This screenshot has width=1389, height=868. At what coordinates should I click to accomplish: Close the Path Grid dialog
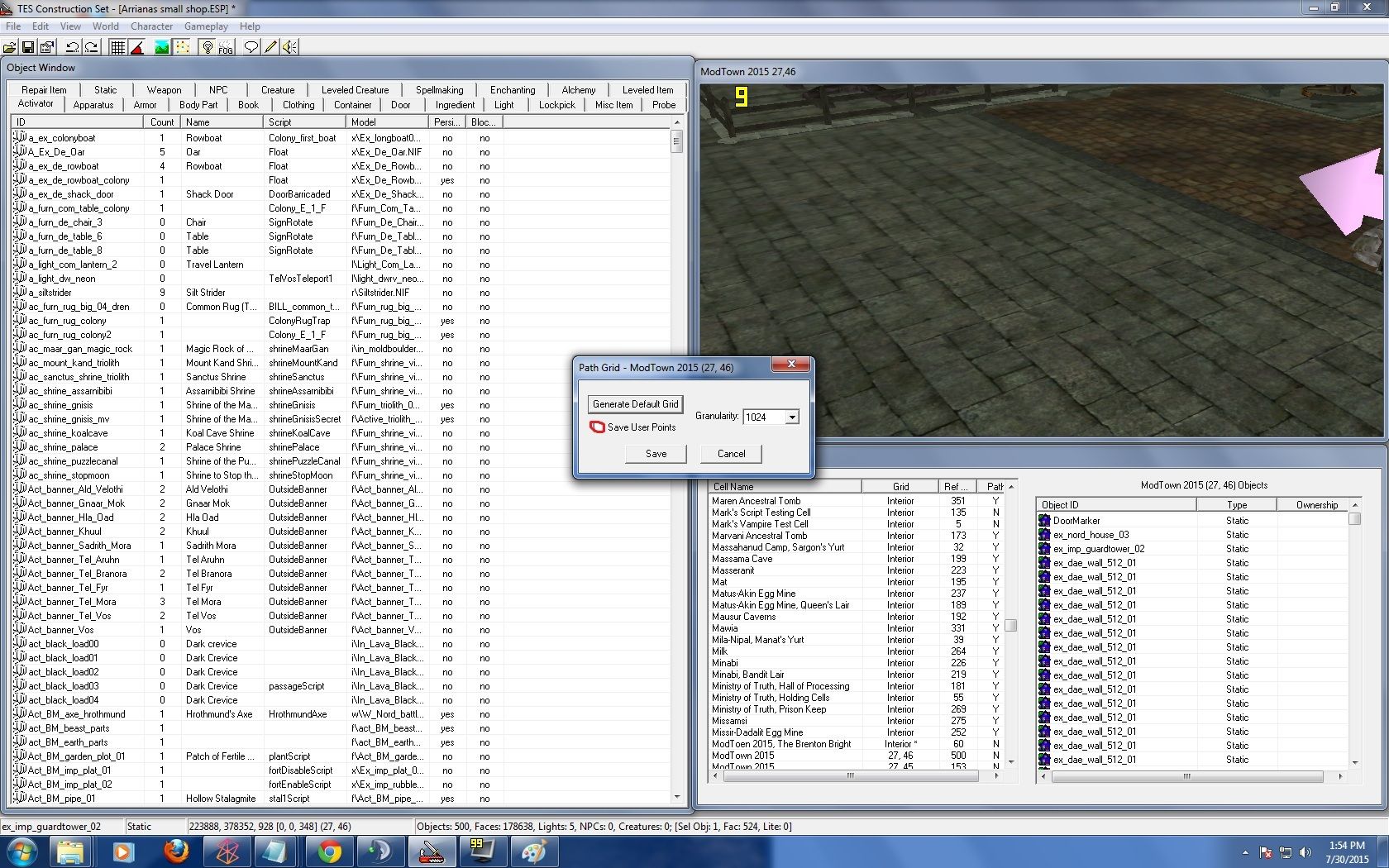coord(791,365)
